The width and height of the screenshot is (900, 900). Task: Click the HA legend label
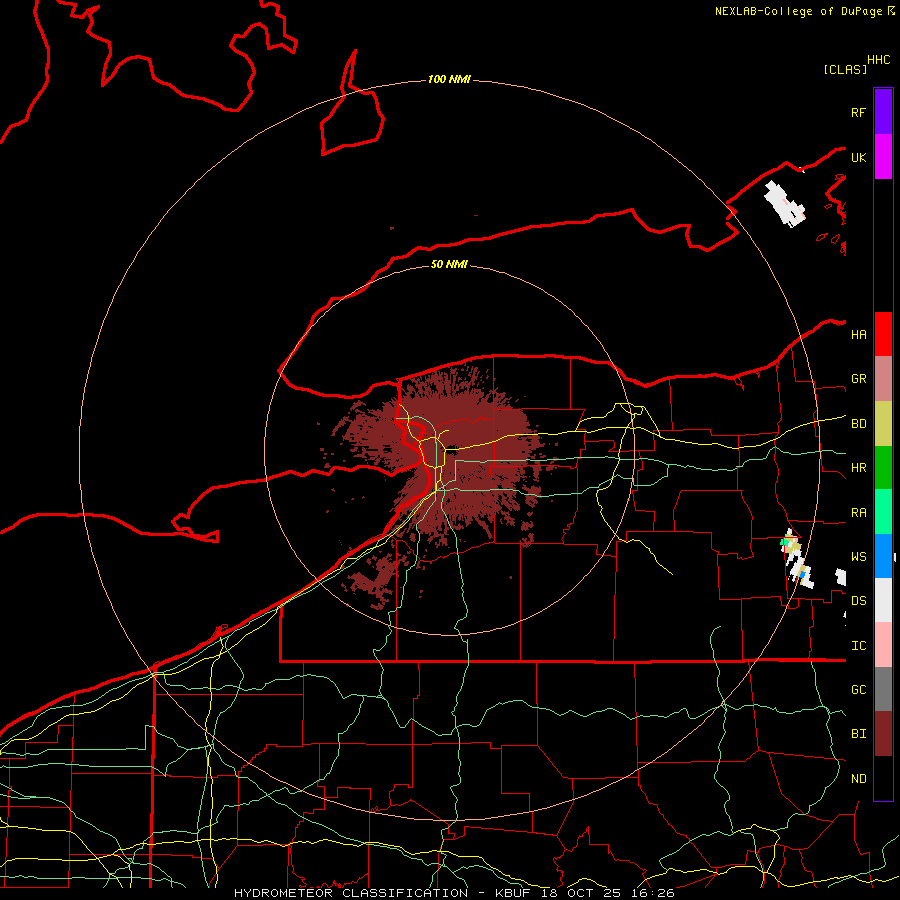coord(858,334)
